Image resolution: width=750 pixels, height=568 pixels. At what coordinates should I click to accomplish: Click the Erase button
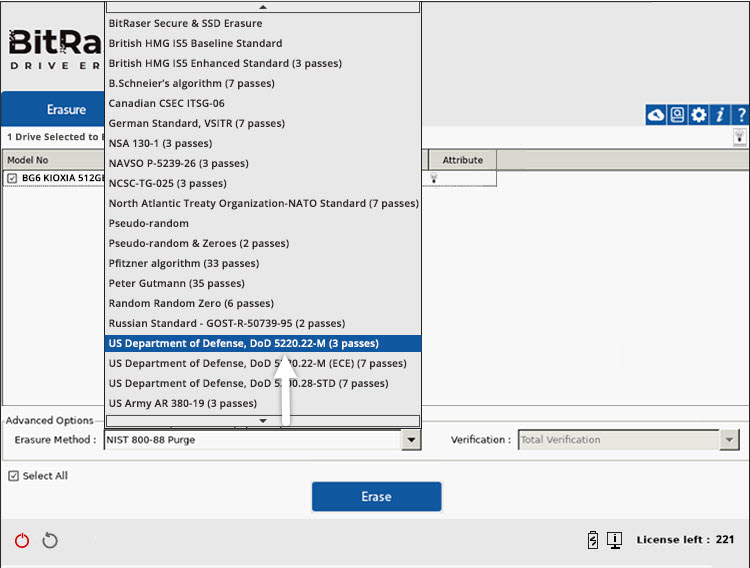(x=376, y=497)
